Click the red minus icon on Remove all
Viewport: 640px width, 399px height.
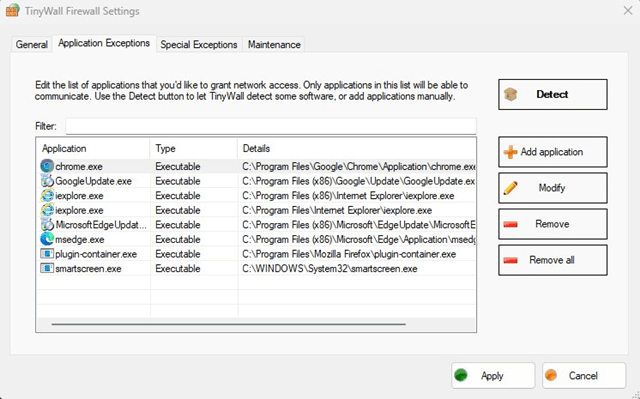point(510,260)
